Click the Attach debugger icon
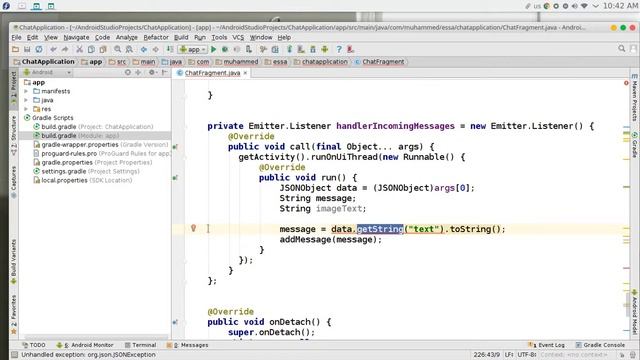Viewport: 640px width, 360px height. pyautogui.click(x=249, y=49)
